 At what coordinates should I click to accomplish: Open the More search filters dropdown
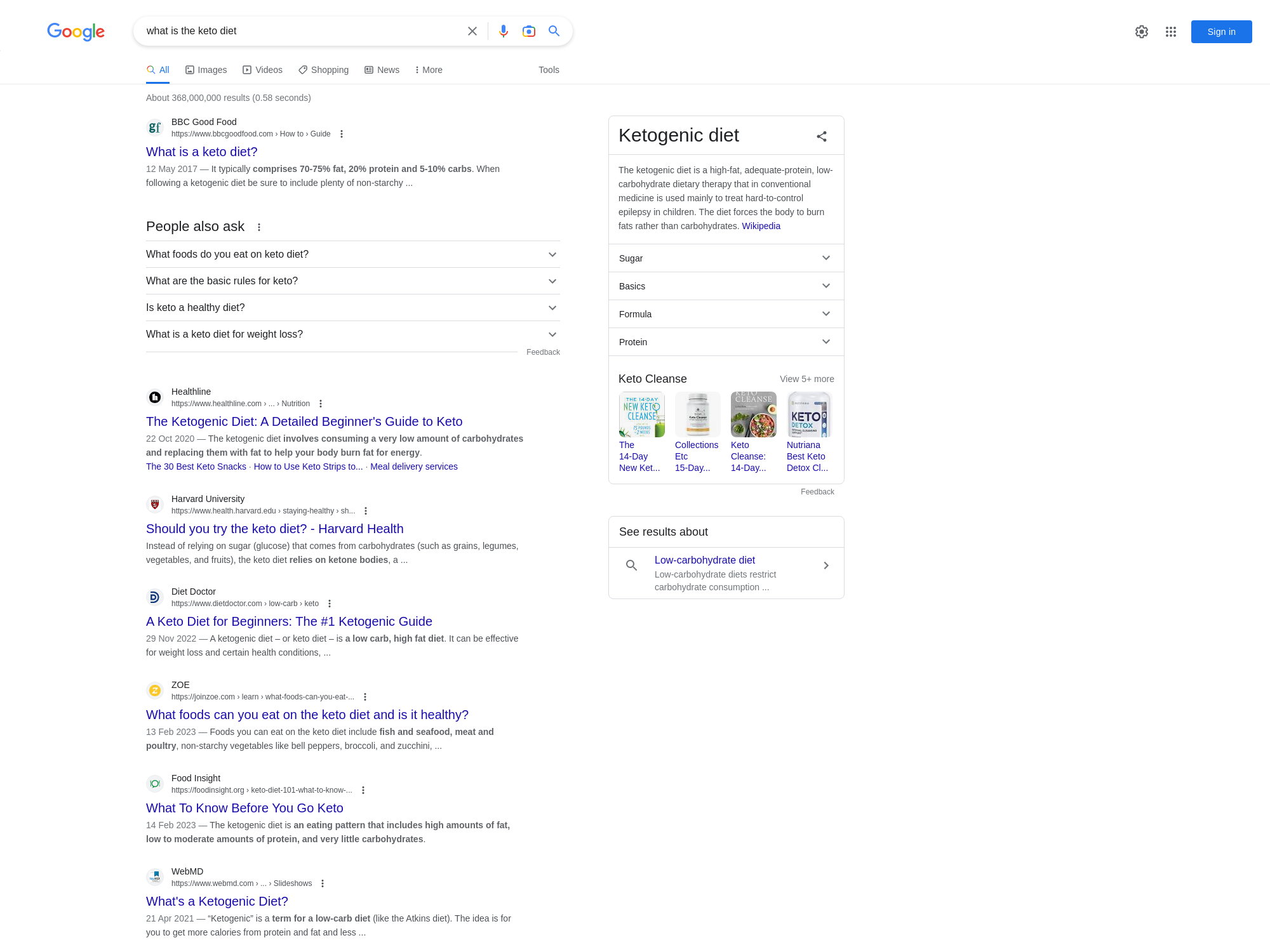429,70
